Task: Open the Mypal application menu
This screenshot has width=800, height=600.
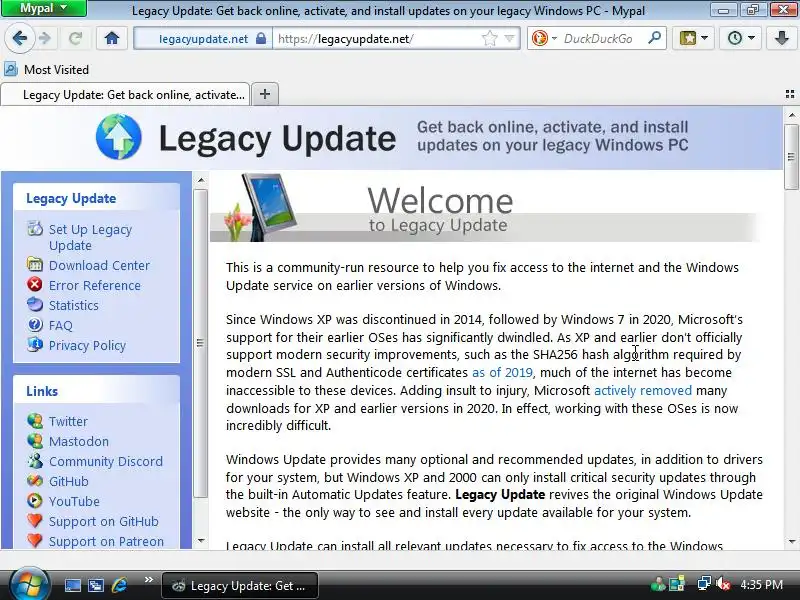Action: [44, 8]
